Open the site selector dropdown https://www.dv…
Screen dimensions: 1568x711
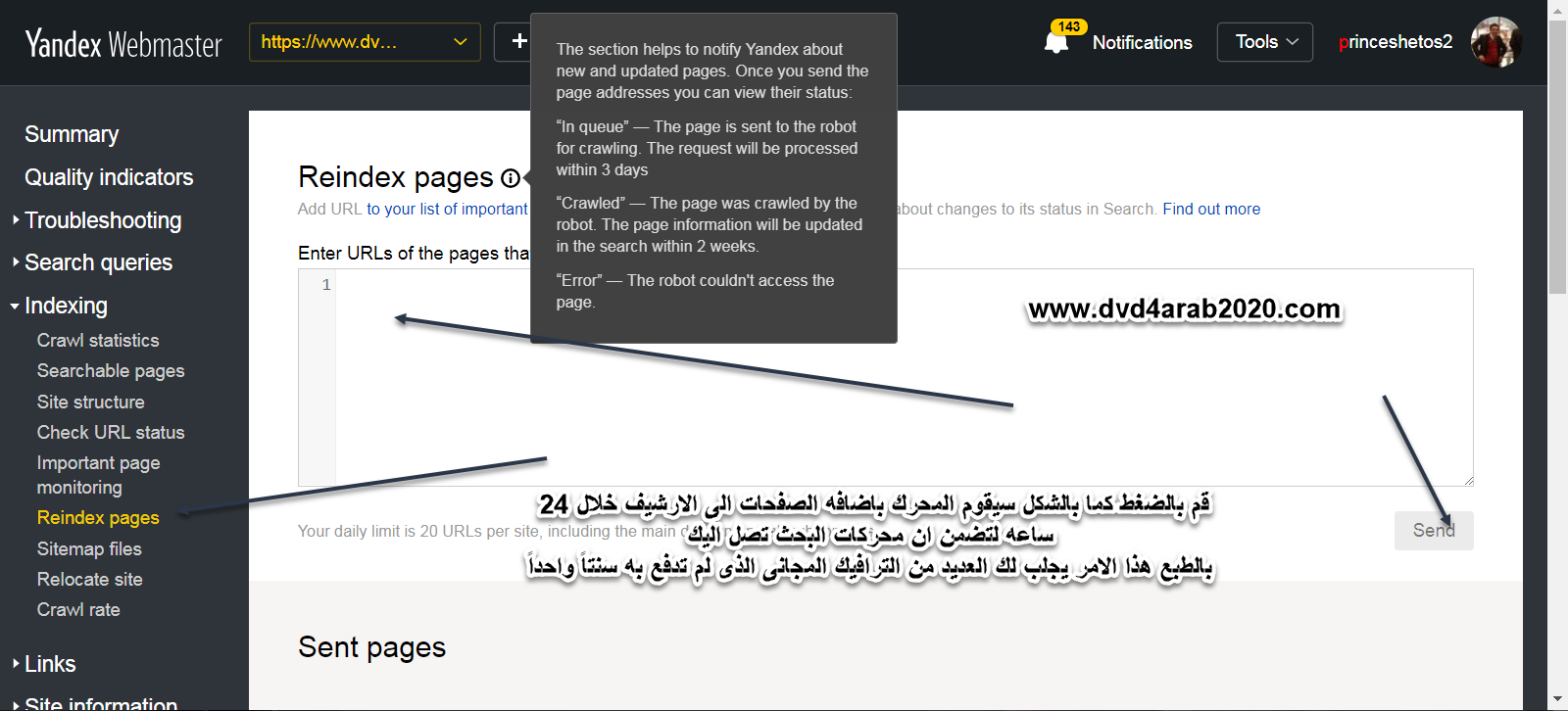coord(365,42)
